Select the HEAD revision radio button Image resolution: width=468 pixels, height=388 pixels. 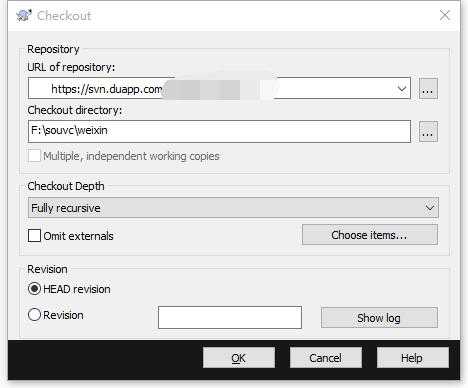[x=34, y=289]
